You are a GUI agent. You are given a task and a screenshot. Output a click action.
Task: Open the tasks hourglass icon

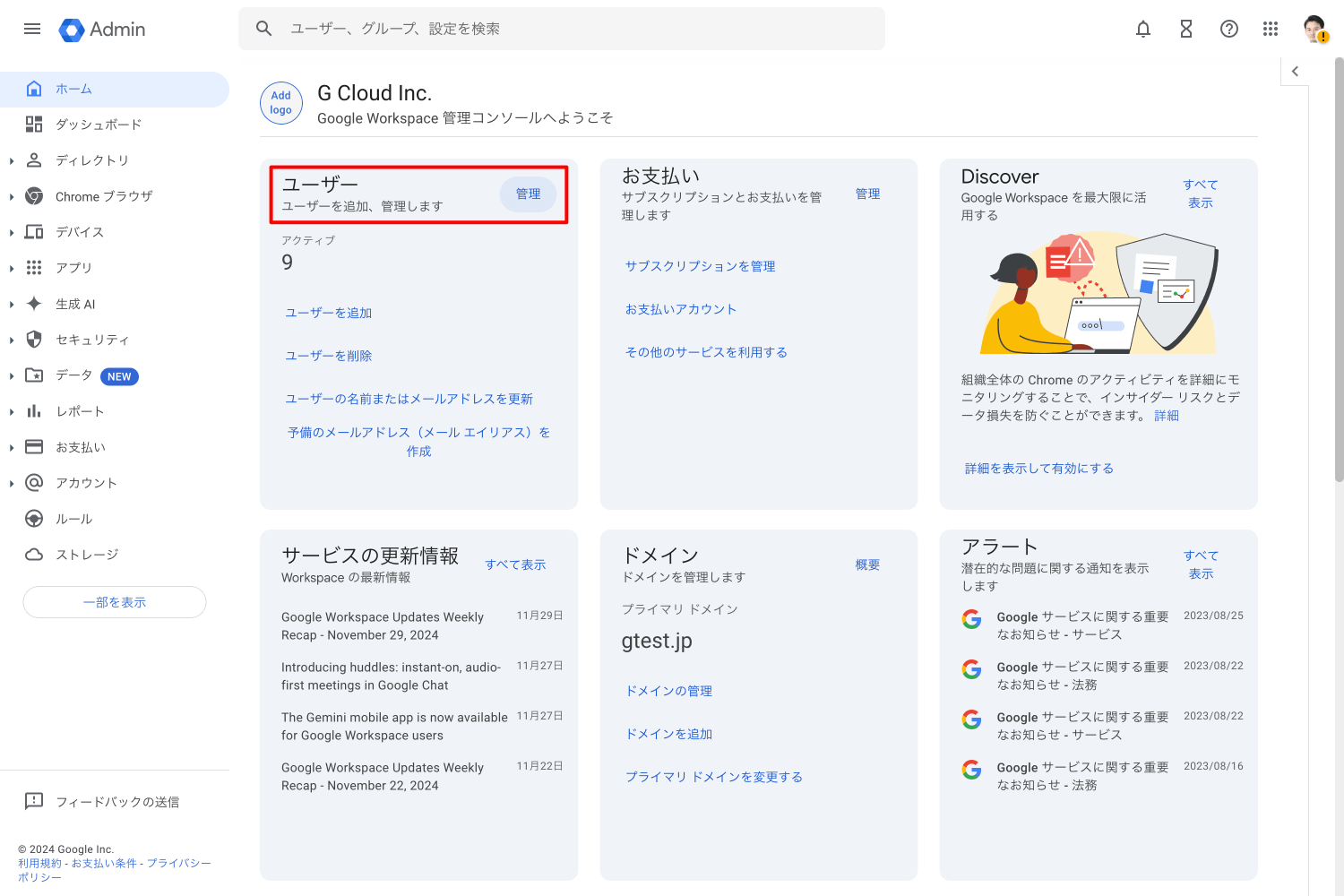tap(1186, 29)
